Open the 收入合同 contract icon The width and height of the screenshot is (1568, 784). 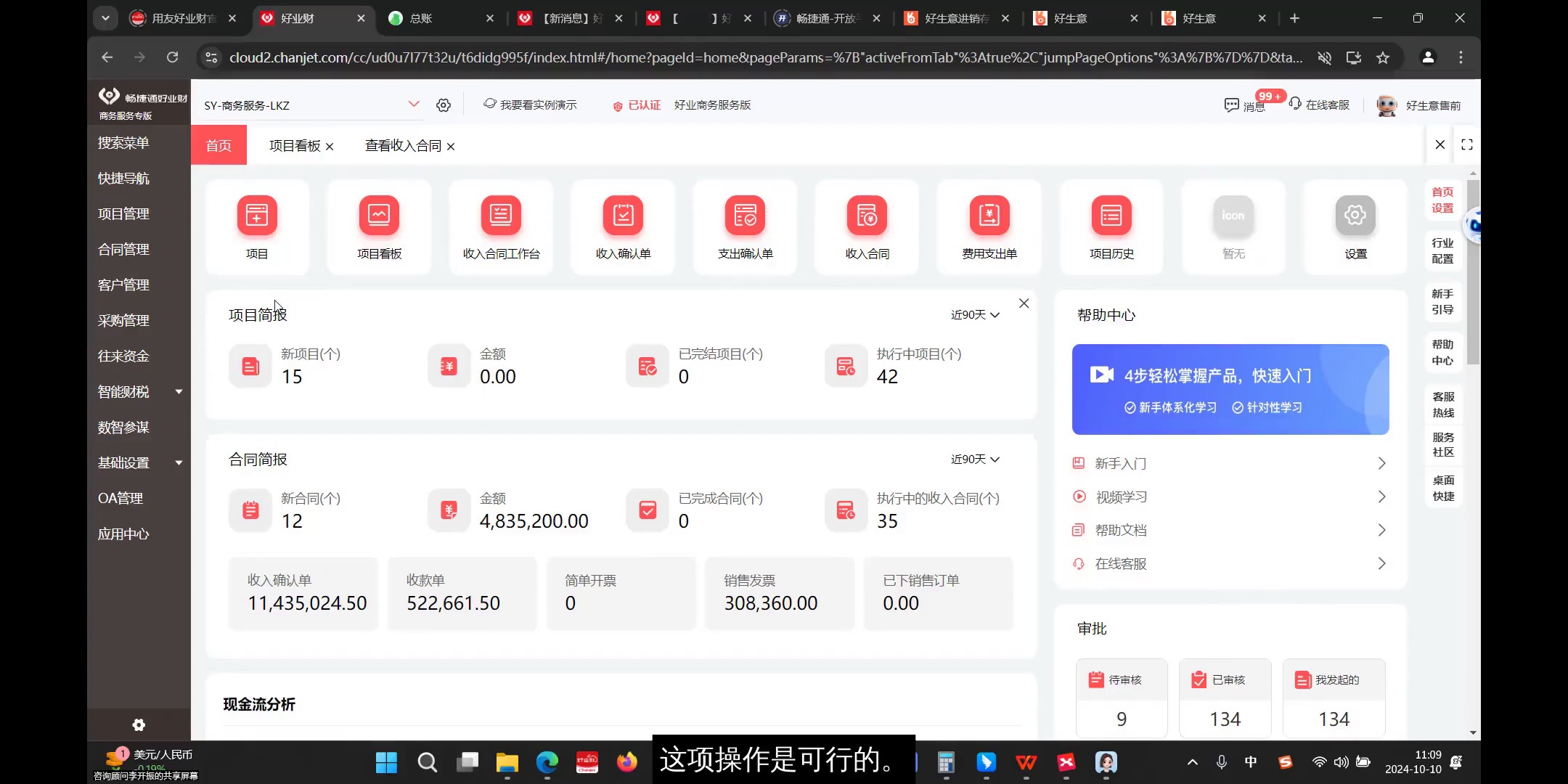(x=867, y=215)
